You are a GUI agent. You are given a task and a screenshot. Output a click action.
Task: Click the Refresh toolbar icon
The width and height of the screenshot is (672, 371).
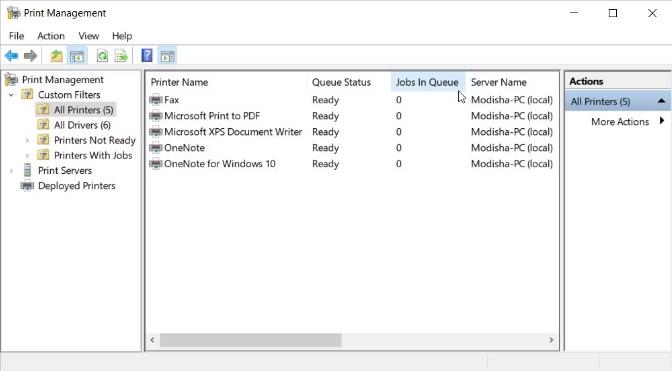point(102,56)
